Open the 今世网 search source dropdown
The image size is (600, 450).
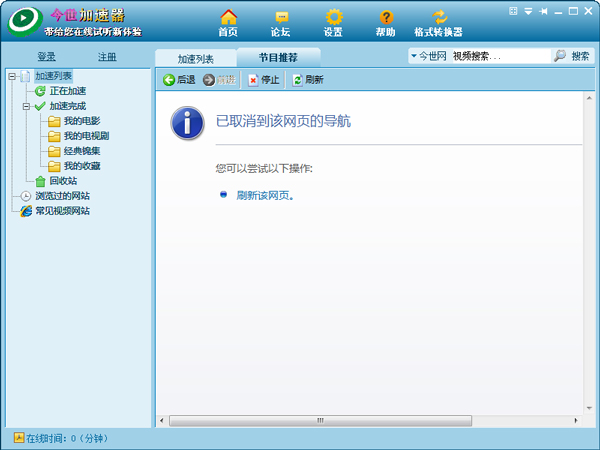414,57
